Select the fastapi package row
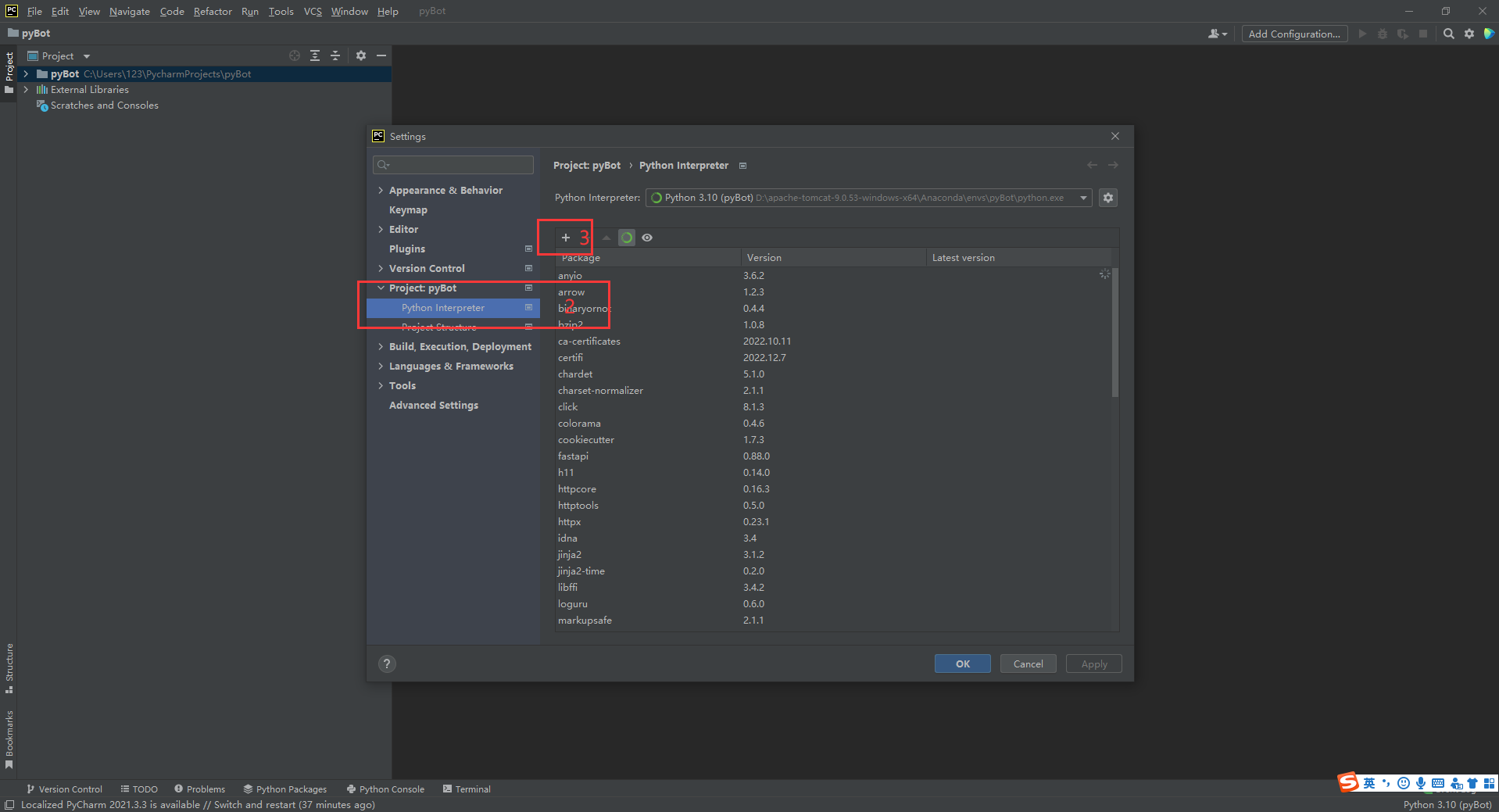This screenshot has height=812, width=1499. [833, 456]
